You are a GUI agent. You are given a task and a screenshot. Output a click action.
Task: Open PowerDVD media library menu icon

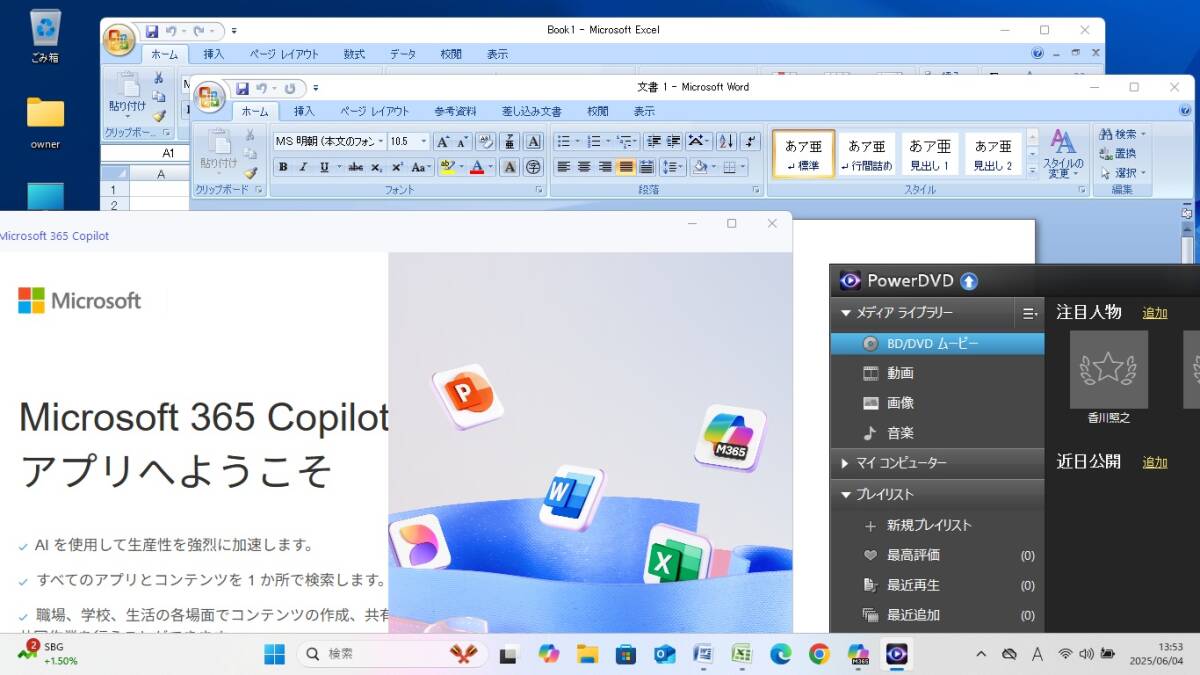click(1029, 313)
